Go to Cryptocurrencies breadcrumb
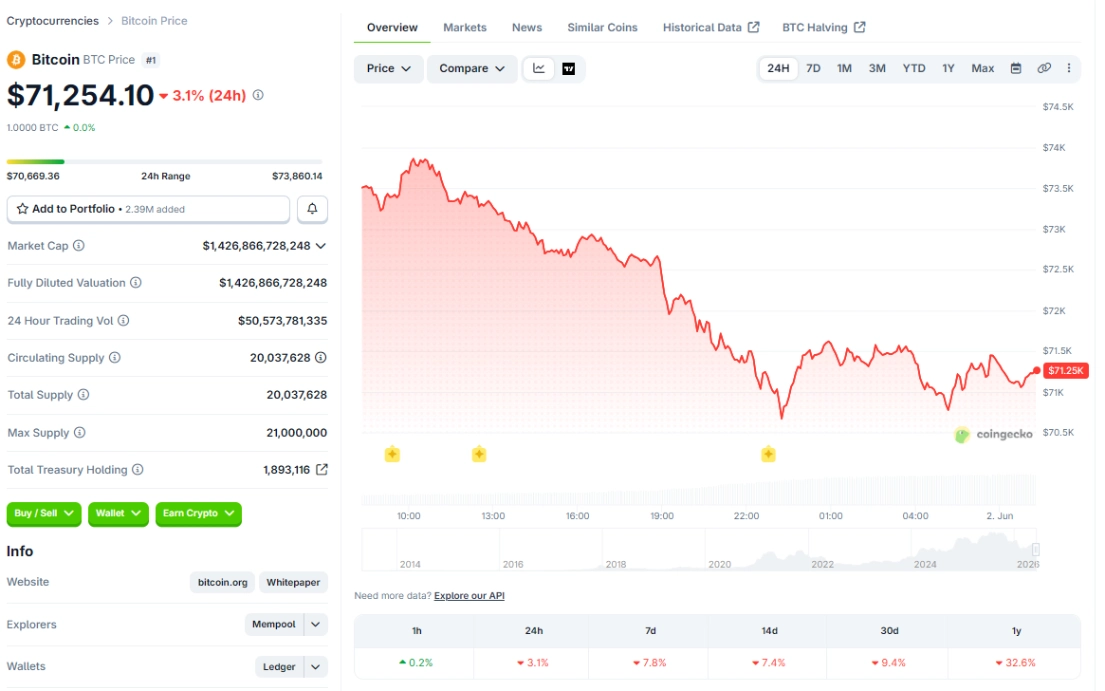The height and width of the screenshot is (691, 1105). (x=53, y=21)
